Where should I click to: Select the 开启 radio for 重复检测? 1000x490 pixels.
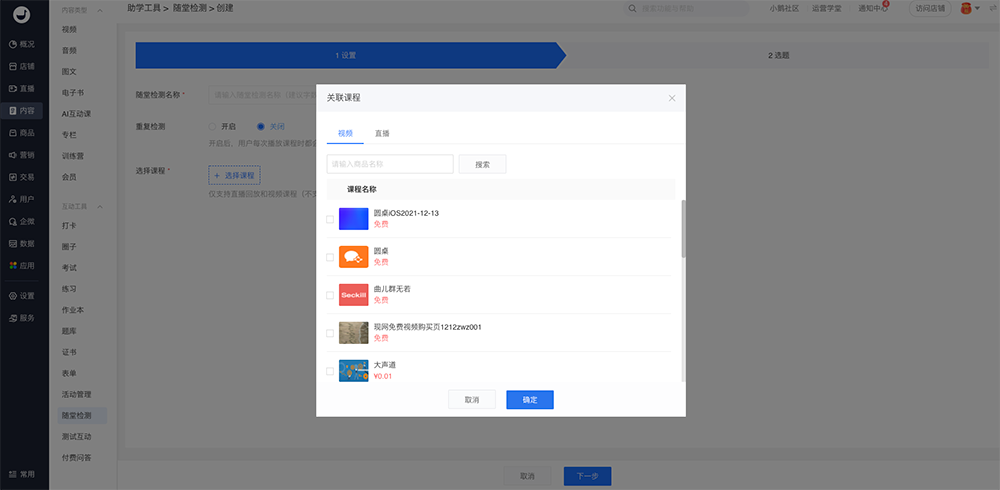pos(213,127)
